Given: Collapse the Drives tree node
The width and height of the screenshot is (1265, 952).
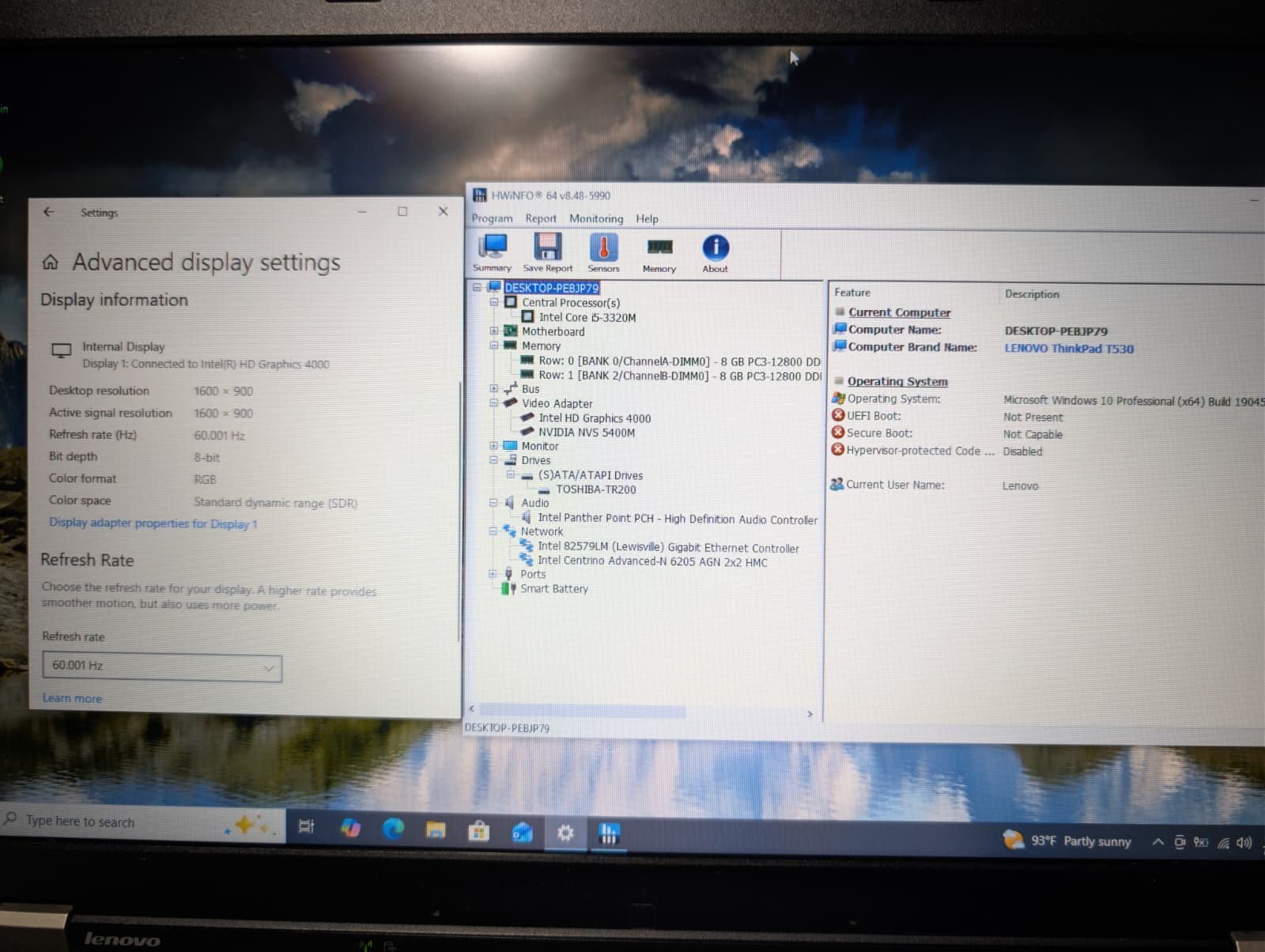Looking at the screenshot, I should [x=494, y=460].
